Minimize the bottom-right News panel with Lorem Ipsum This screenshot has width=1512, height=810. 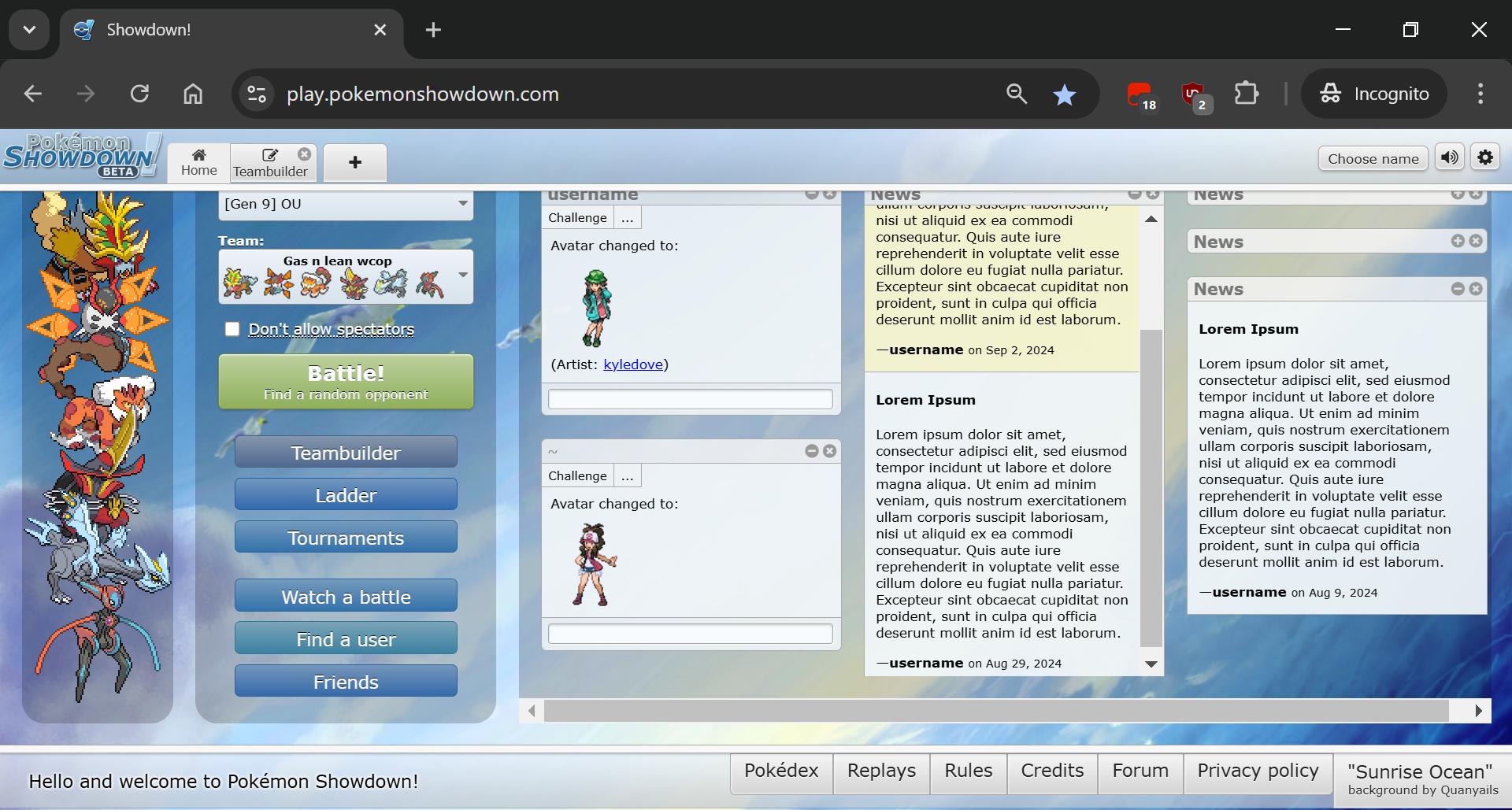tap(1458, 289)
